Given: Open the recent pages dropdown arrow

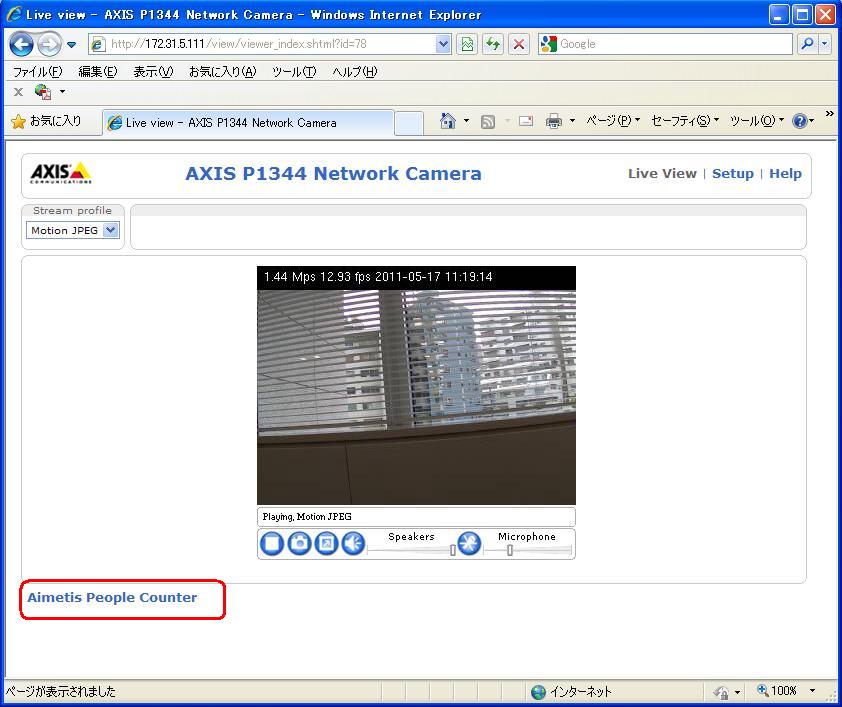Looking at the screenshot, I should pos(71,45).
